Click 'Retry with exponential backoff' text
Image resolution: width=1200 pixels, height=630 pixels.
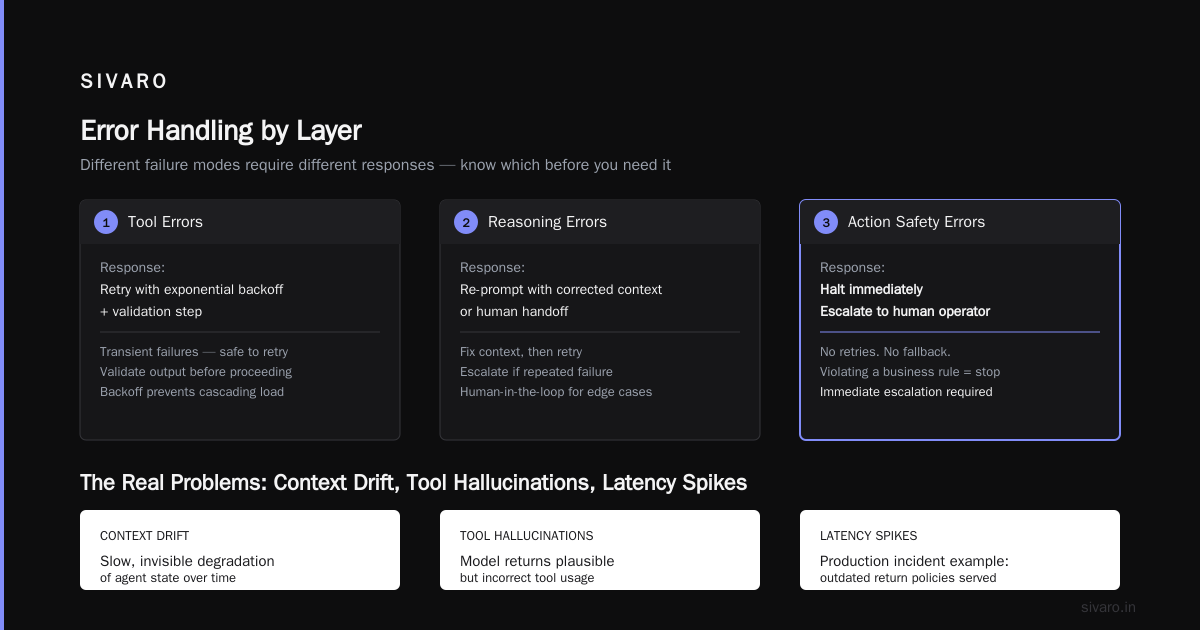click(192, 289)
